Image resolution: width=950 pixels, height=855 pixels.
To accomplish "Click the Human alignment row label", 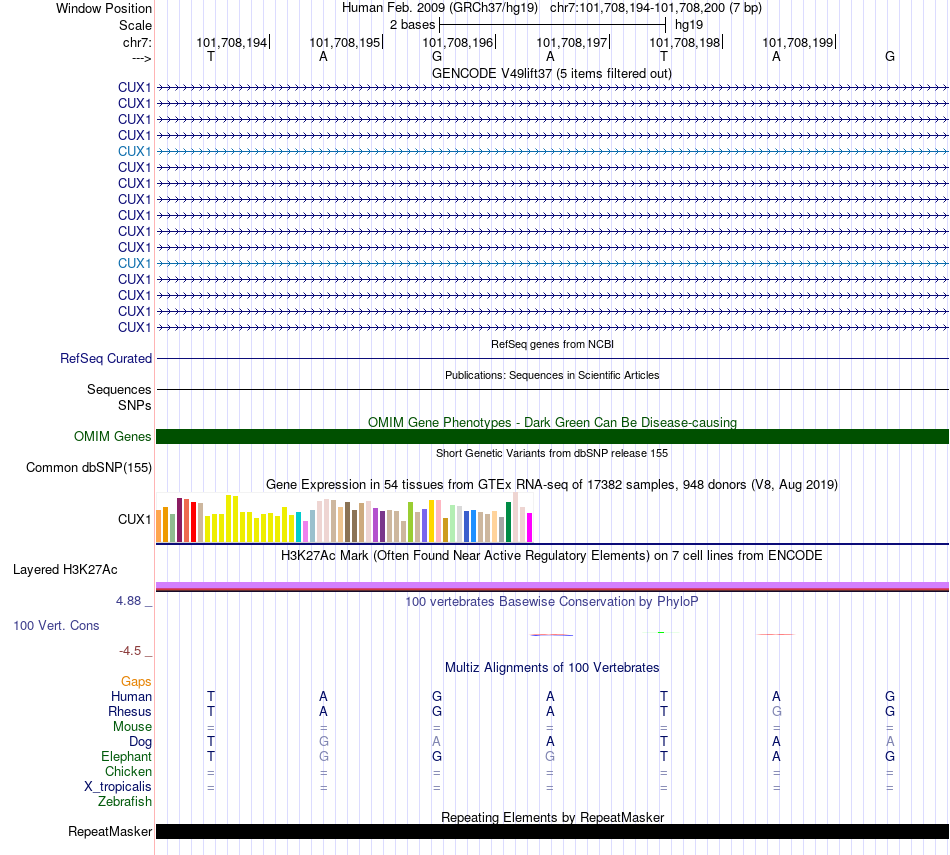I will pyautogui.click(x=131, y=697).
